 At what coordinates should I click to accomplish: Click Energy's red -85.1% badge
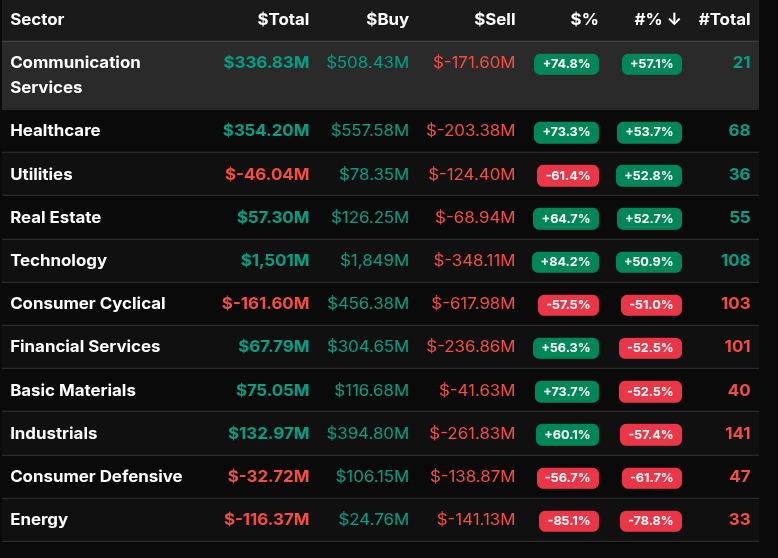coord(568,521)
